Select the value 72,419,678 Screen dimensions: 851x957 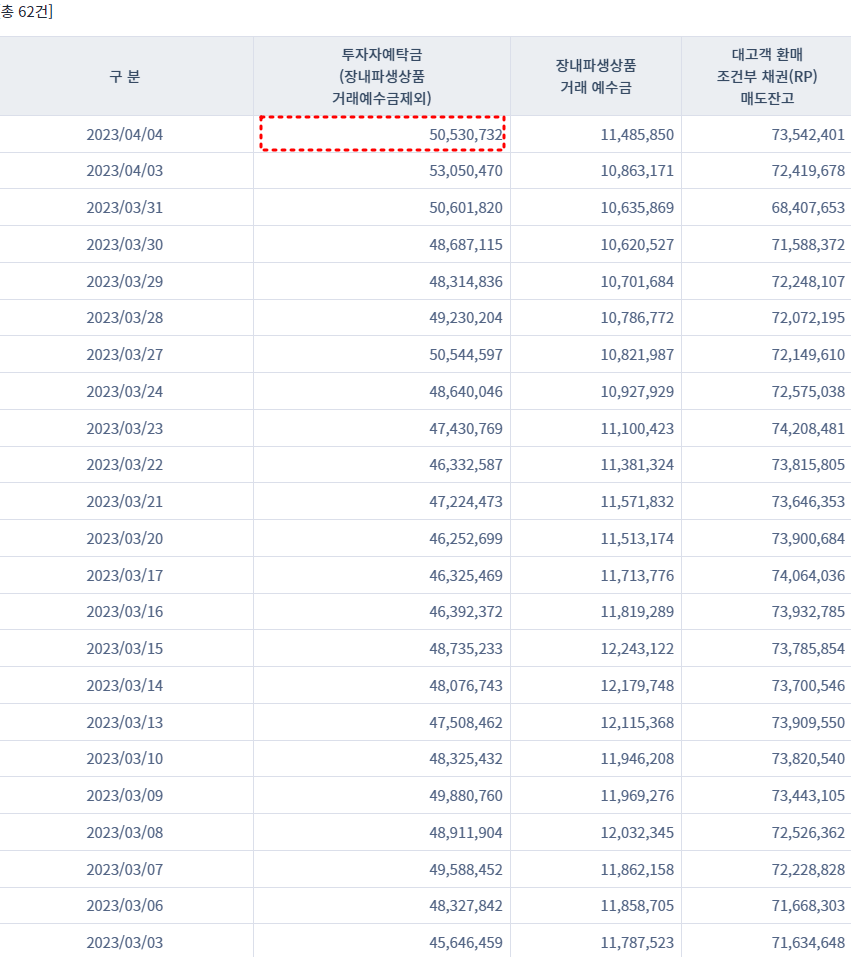[808, 170]
